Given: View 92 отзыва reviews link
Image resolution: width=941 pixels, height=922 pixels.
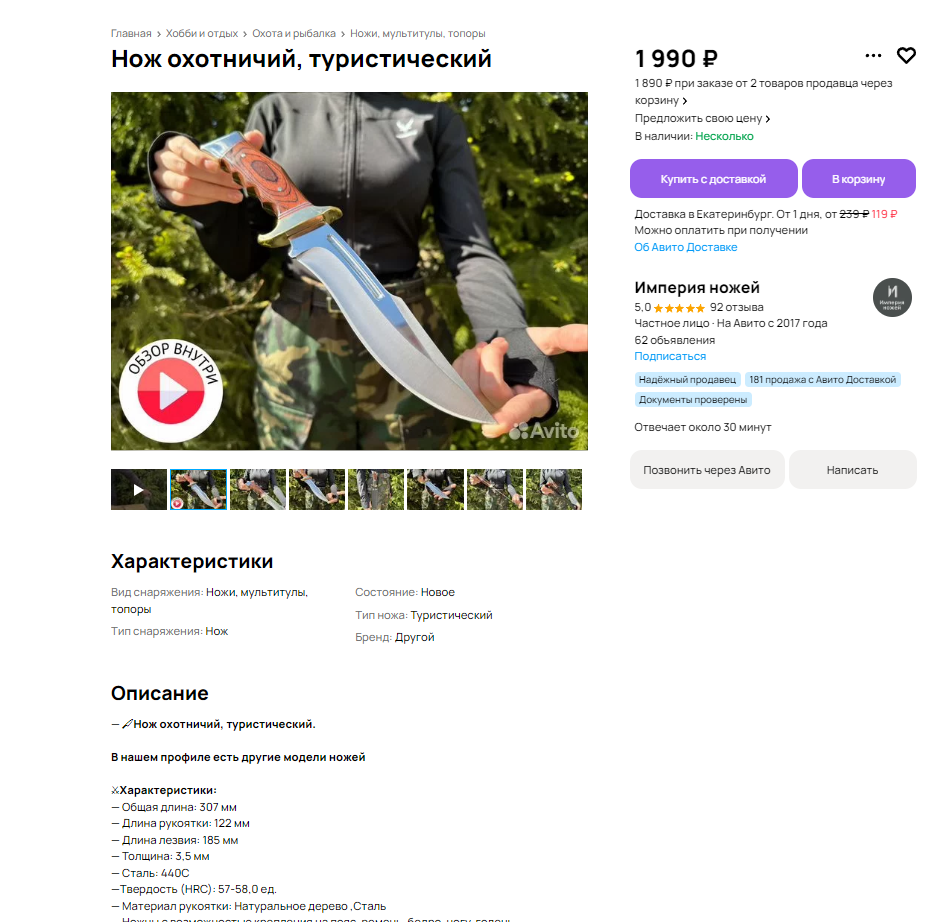Looking at the screenshot, I should coord(736,307).
